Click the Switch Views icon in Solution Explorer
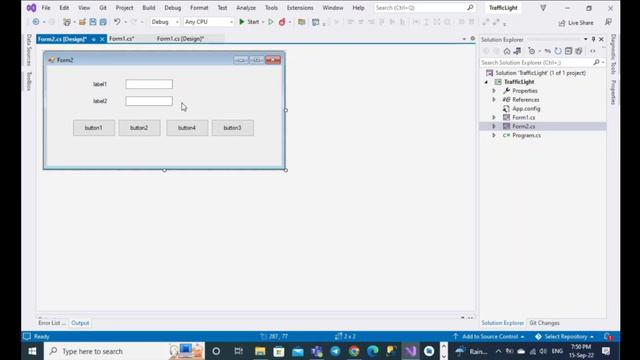Screen dimensions: 640x360 click(x=517, y=51)
